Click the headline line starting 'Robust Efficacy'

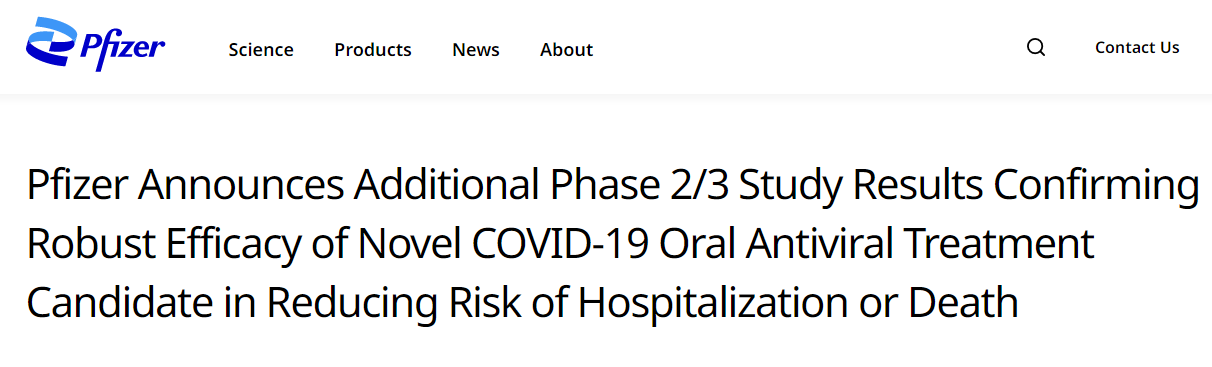[560, 243]
